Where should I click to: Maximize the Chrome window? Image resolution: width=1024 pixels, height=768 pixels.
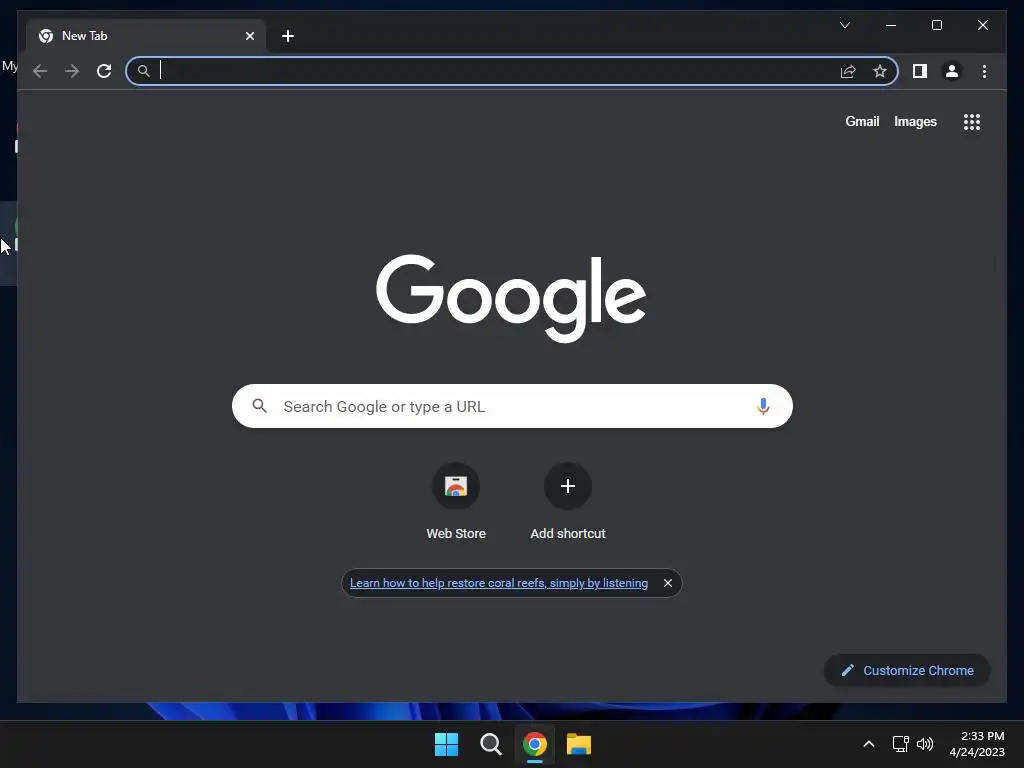[x=936, y=25]
